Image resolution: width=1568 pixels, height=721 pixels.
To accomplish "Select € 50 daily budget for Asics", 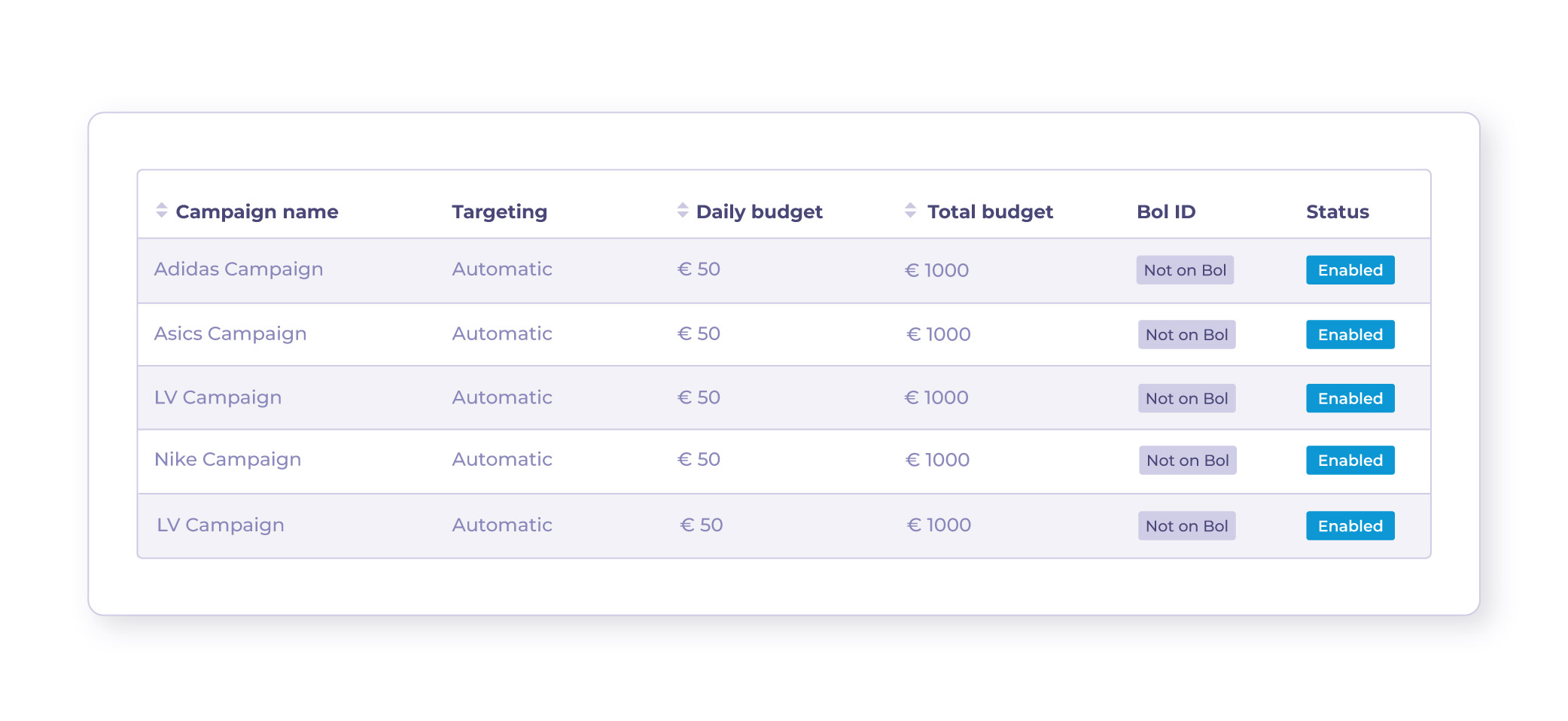I will 699,334.
